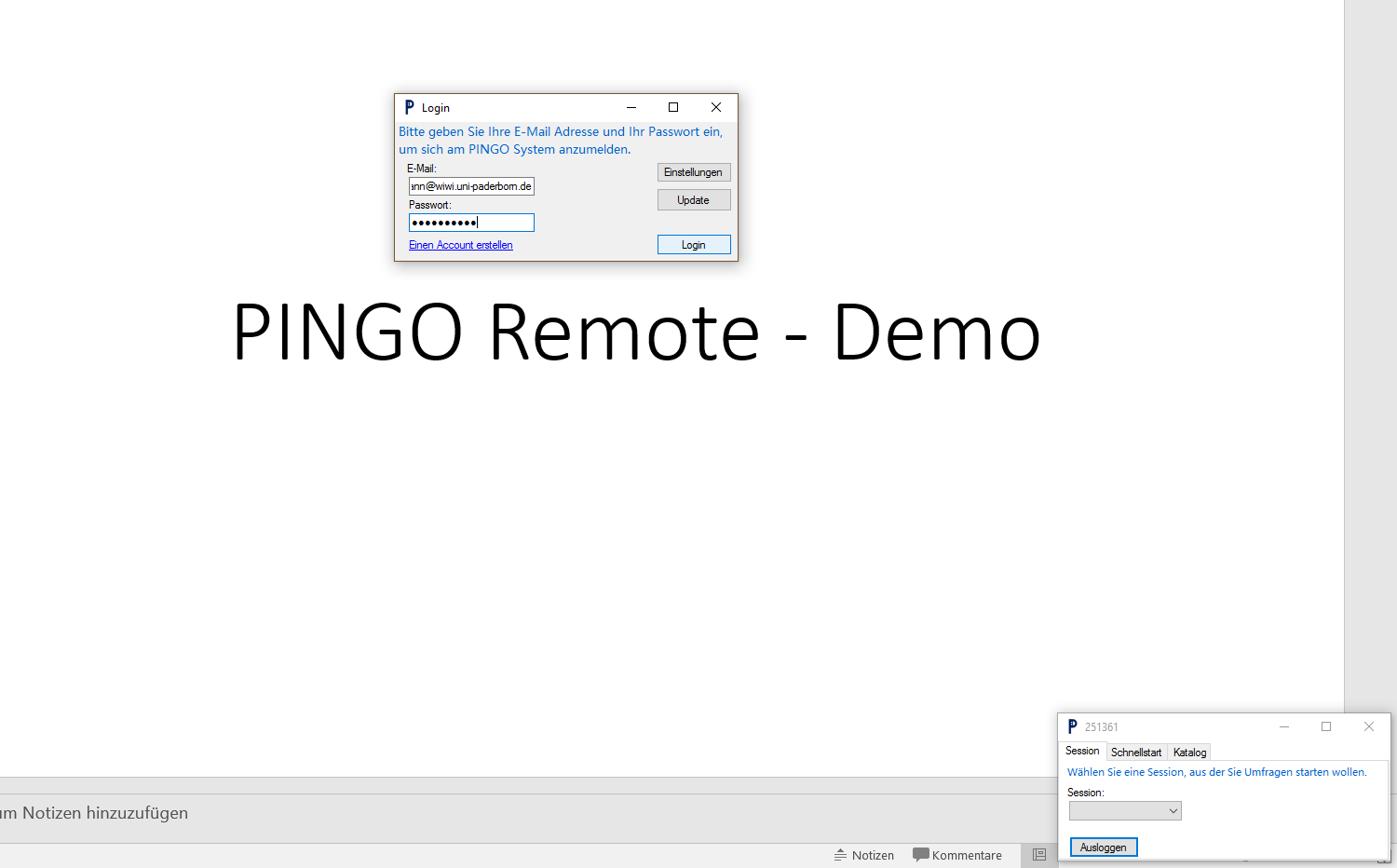
Task: Switch to the Schnellstart tab
Action: (x=1136, y=752)
